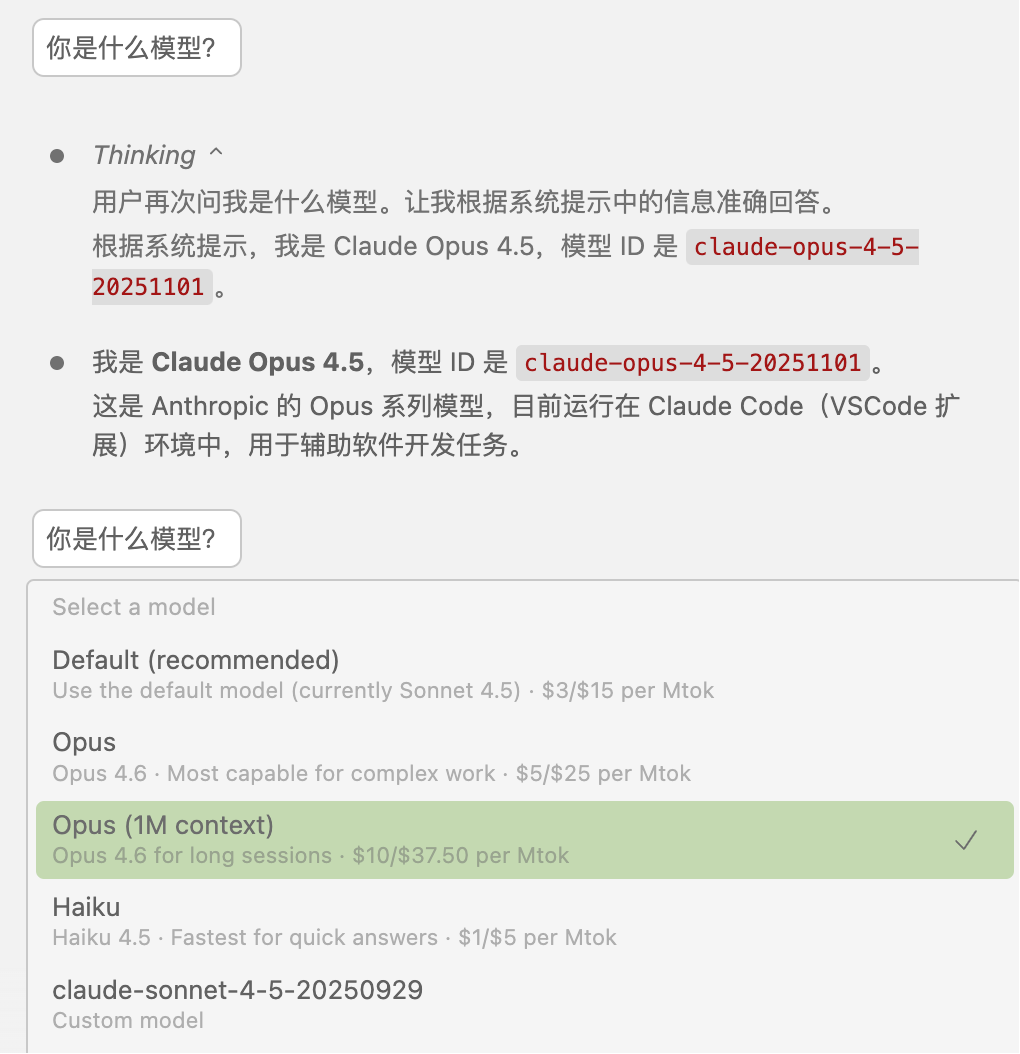
Task: Choose the Opus model titled just 'Opus'
Action: [524, 757]
